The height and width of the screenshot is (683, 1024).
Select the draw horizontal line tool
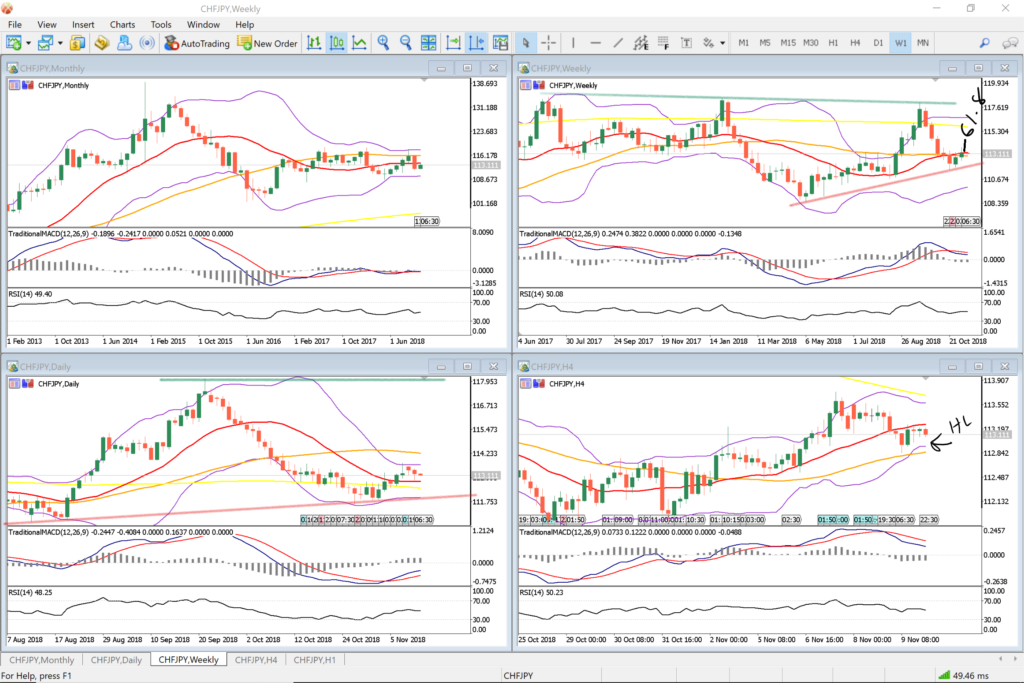pos(596,43)
